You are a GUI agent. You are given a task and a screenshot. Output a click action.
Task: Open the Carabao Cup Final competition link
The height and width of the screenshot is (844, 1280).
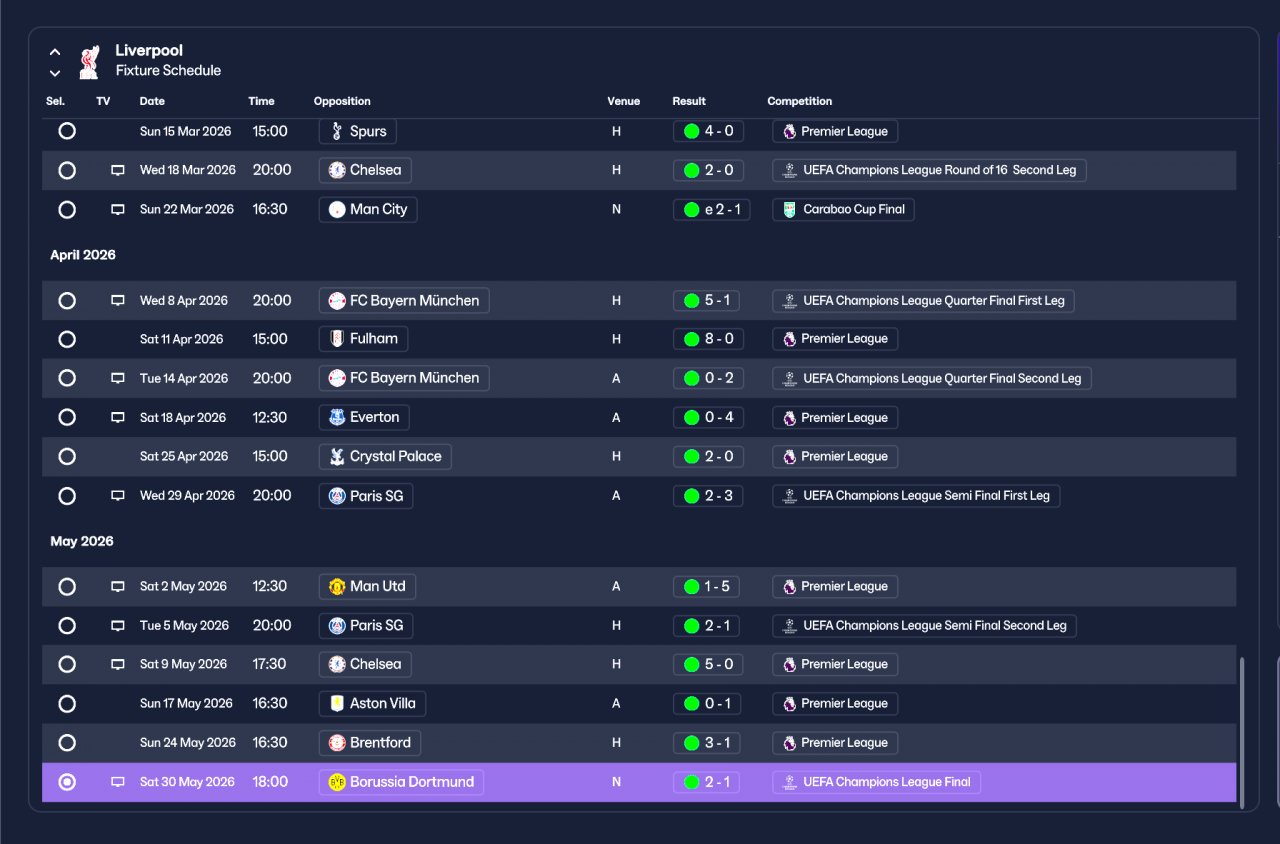click(x=843, y=210)
